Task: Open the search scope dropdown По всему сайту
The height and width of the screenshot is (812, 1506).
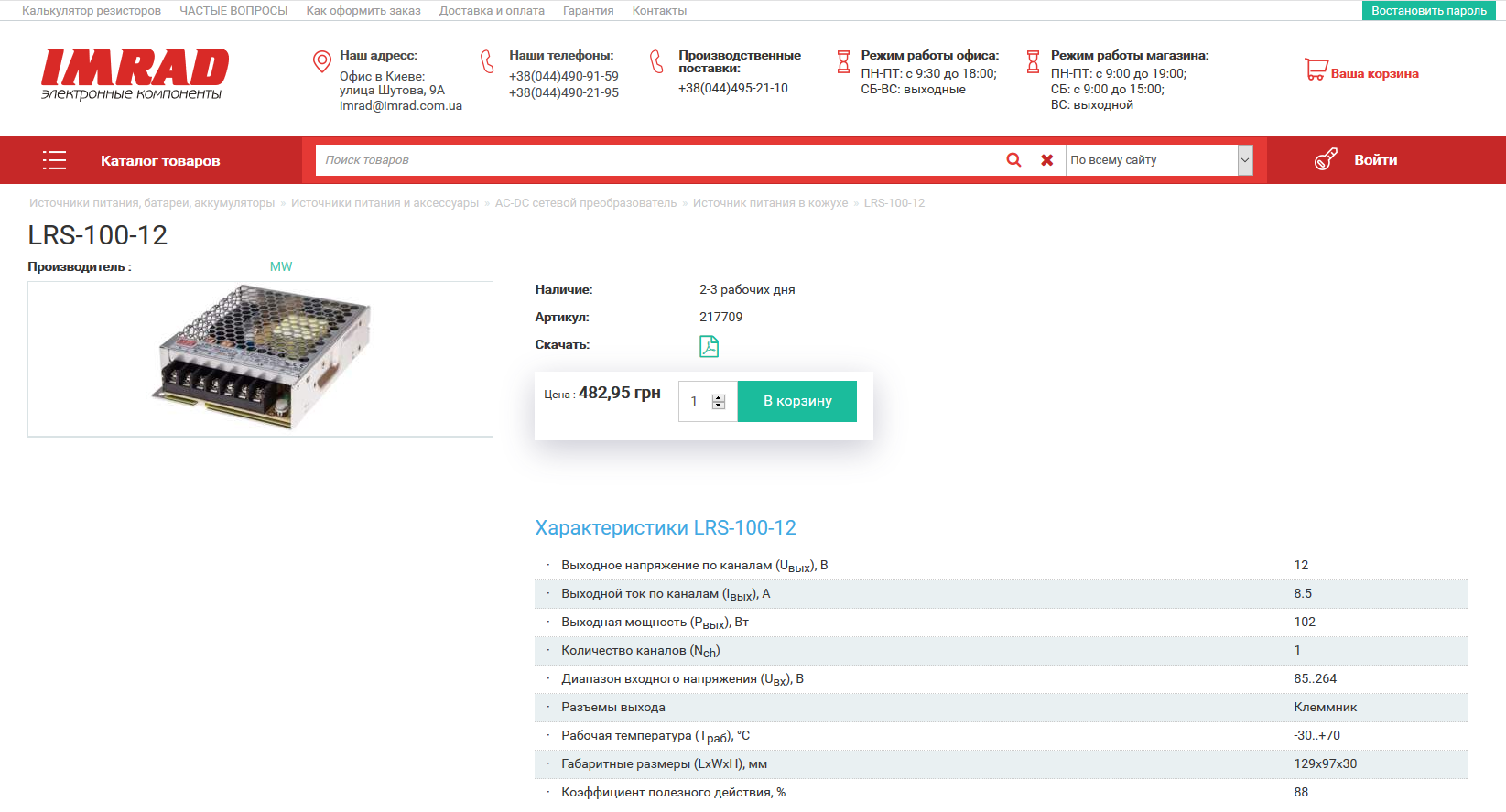Action: click(1159, 159)
